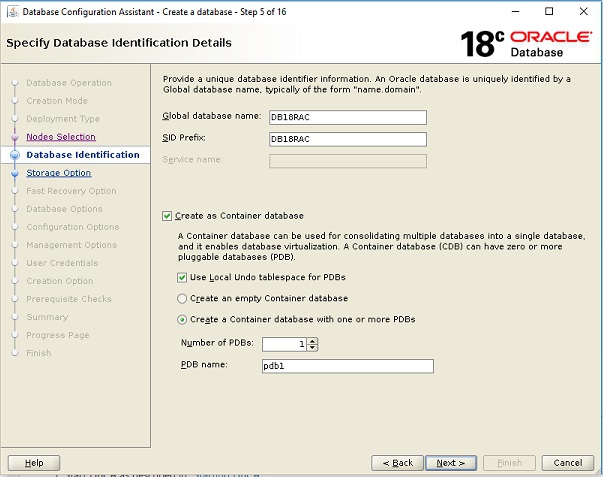603x477 pixels.
Task: Click the step bullet beside Nodes Selection
Action: click(15, 137)
